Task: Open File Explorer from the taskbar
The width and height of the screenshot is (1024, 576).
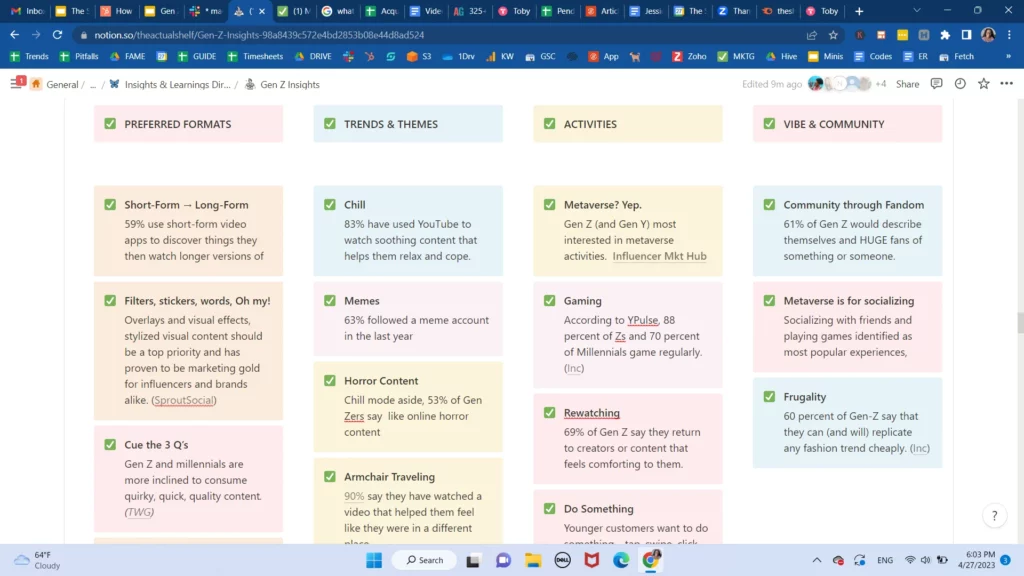Action: pos(533,560)
